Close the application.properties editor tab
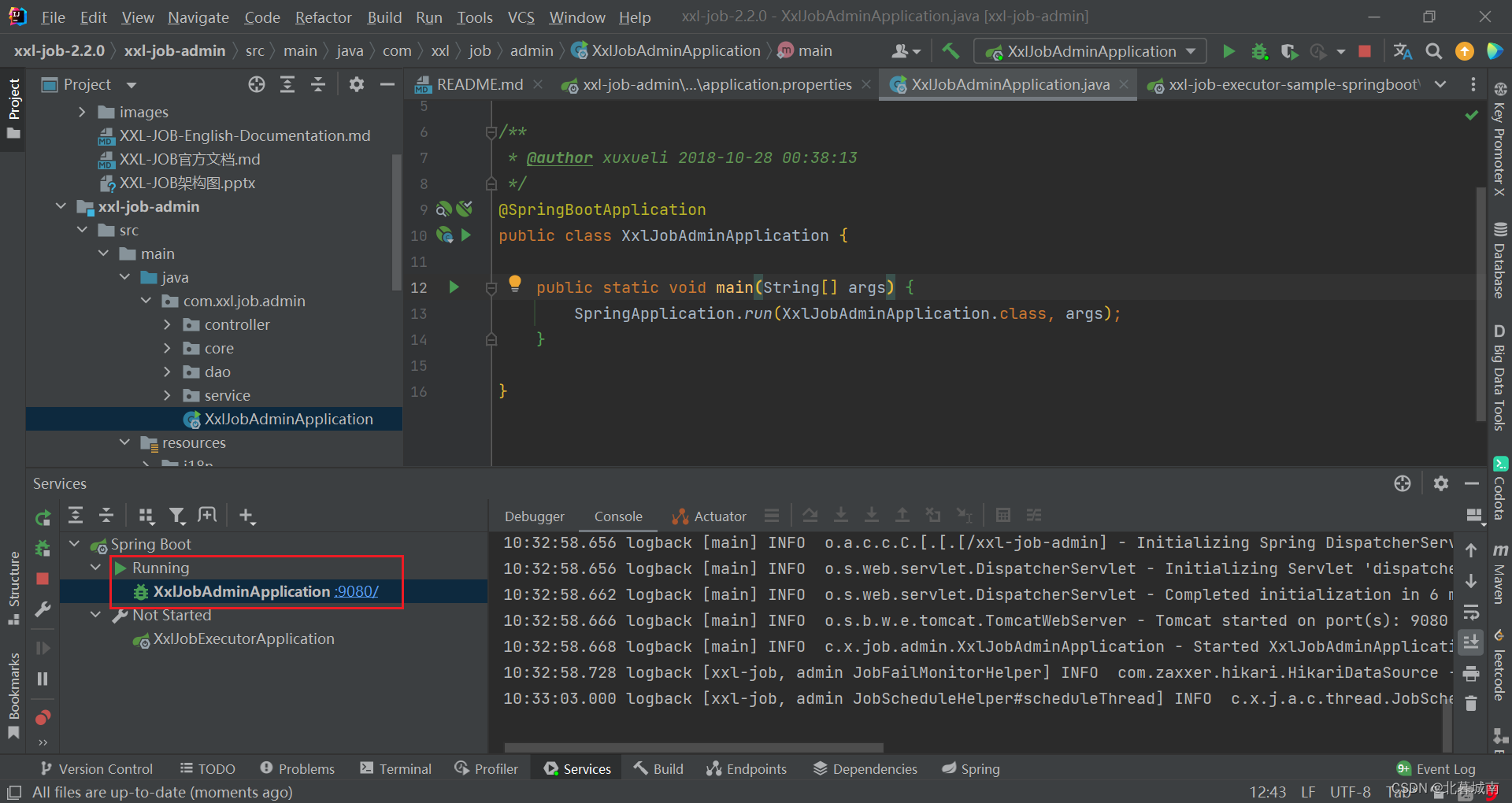1512x803 pixels. (x=865, y=84)
